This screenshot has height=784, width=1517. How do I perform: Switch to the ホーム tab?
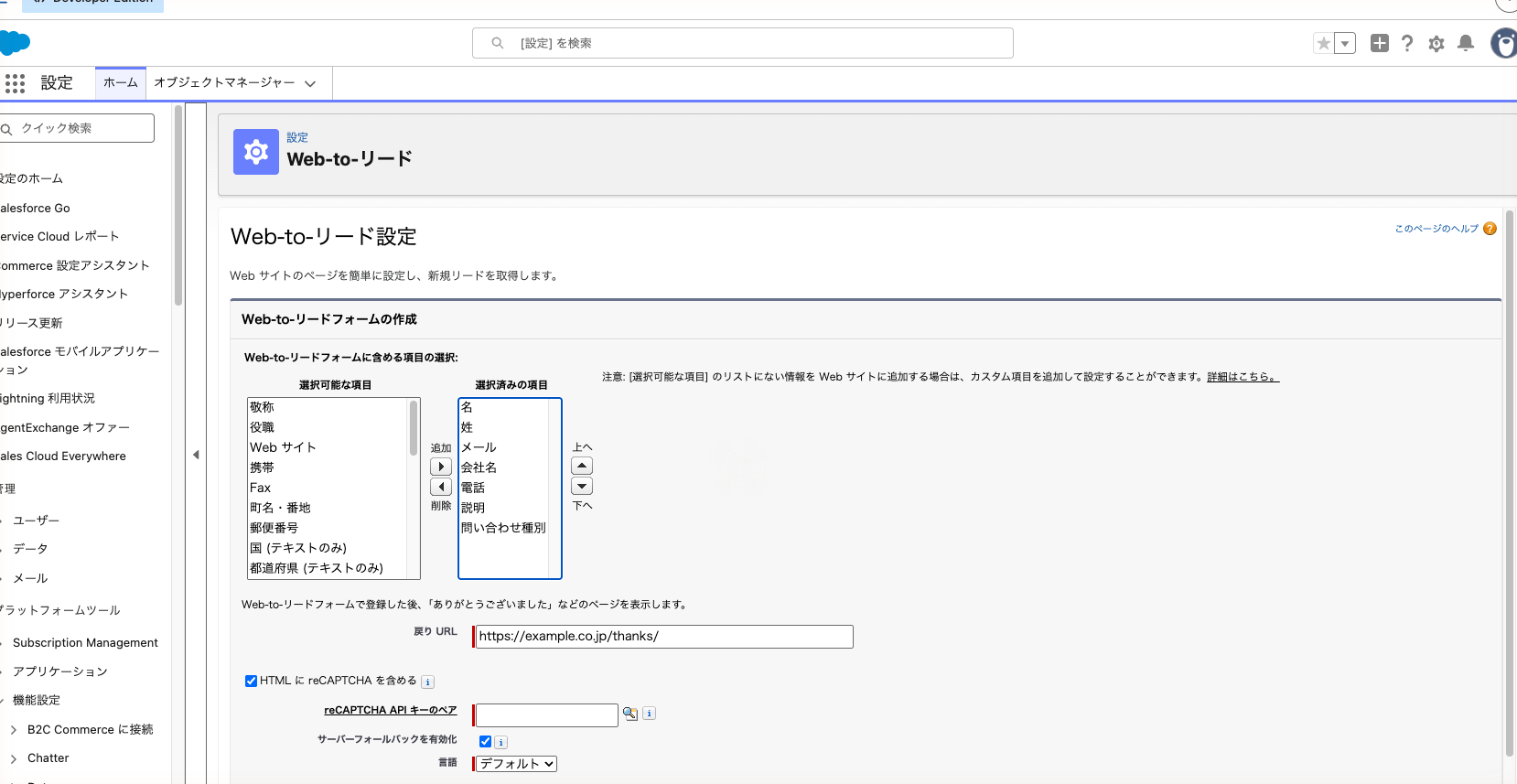(121, 83)
